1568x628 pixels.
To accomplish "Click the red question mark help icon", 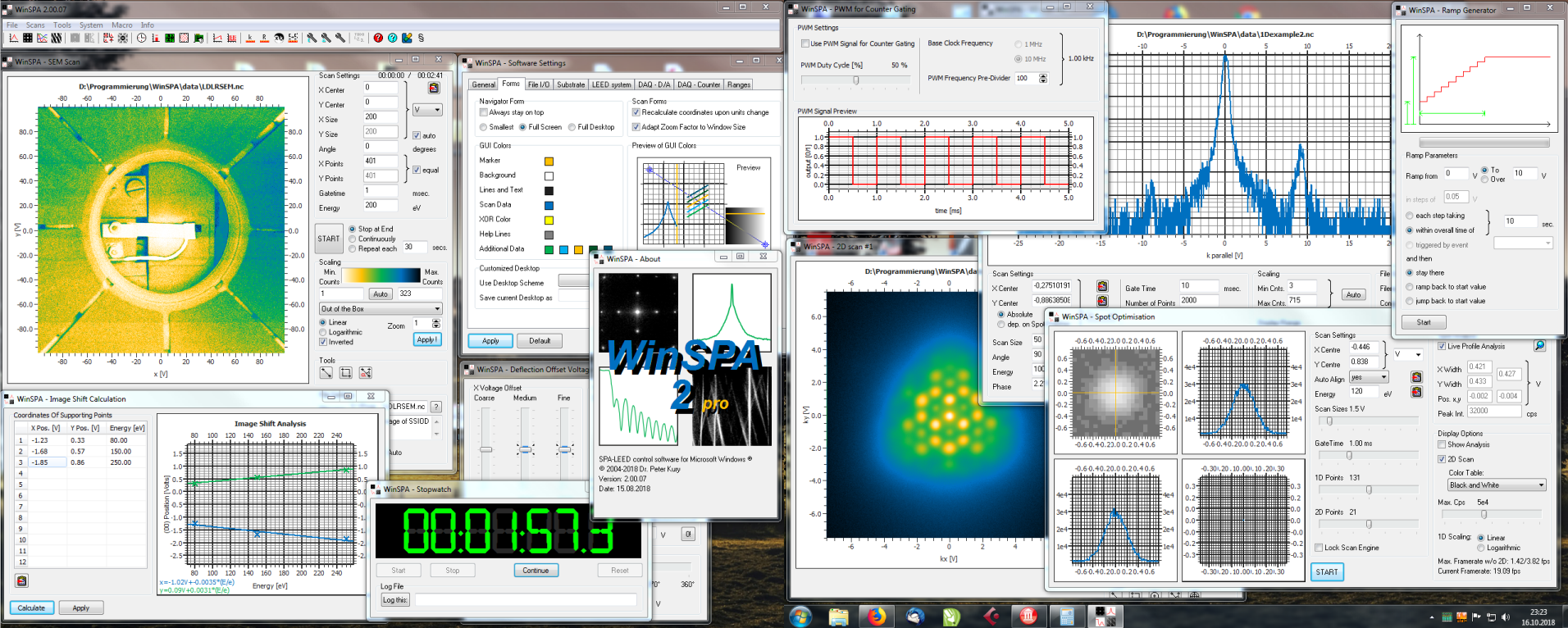I will (378, 38).
